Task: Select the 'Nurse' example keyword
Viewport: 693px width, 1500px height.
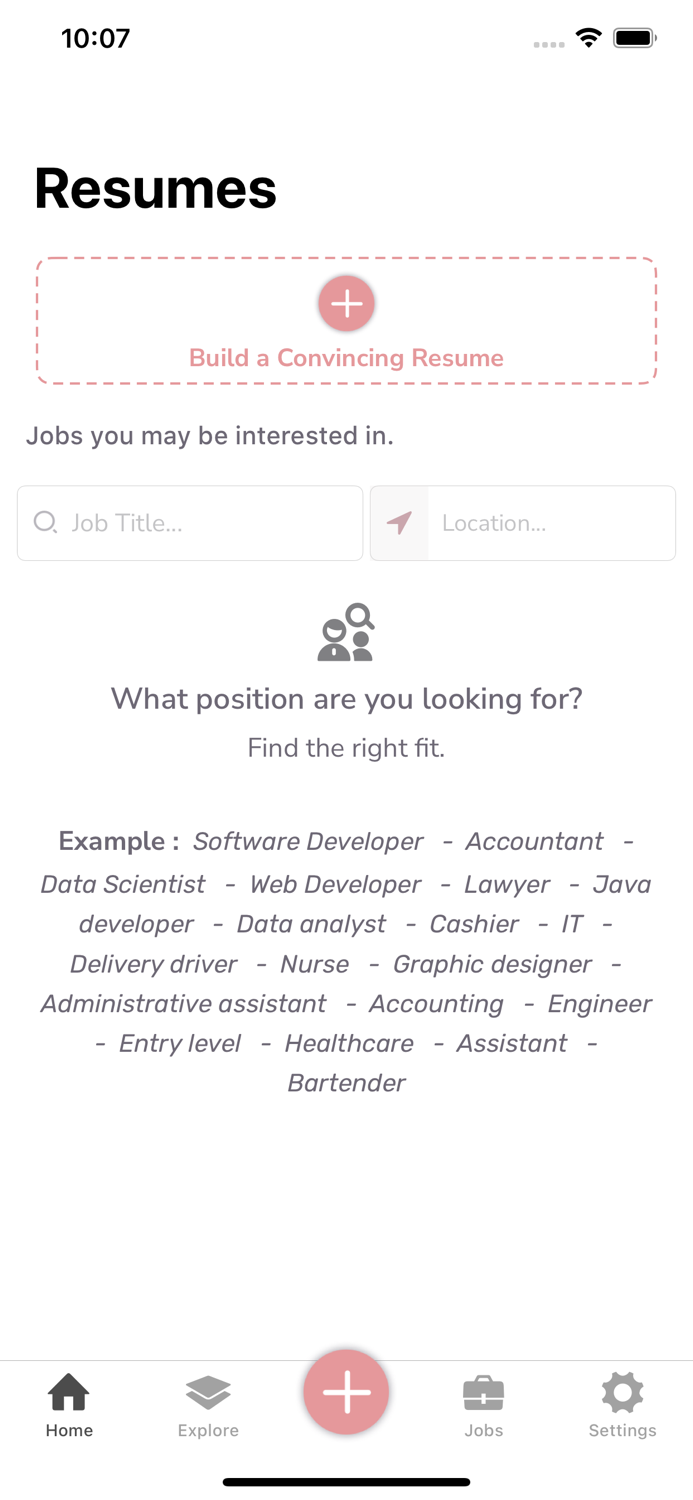Action: tap(314, 964)
